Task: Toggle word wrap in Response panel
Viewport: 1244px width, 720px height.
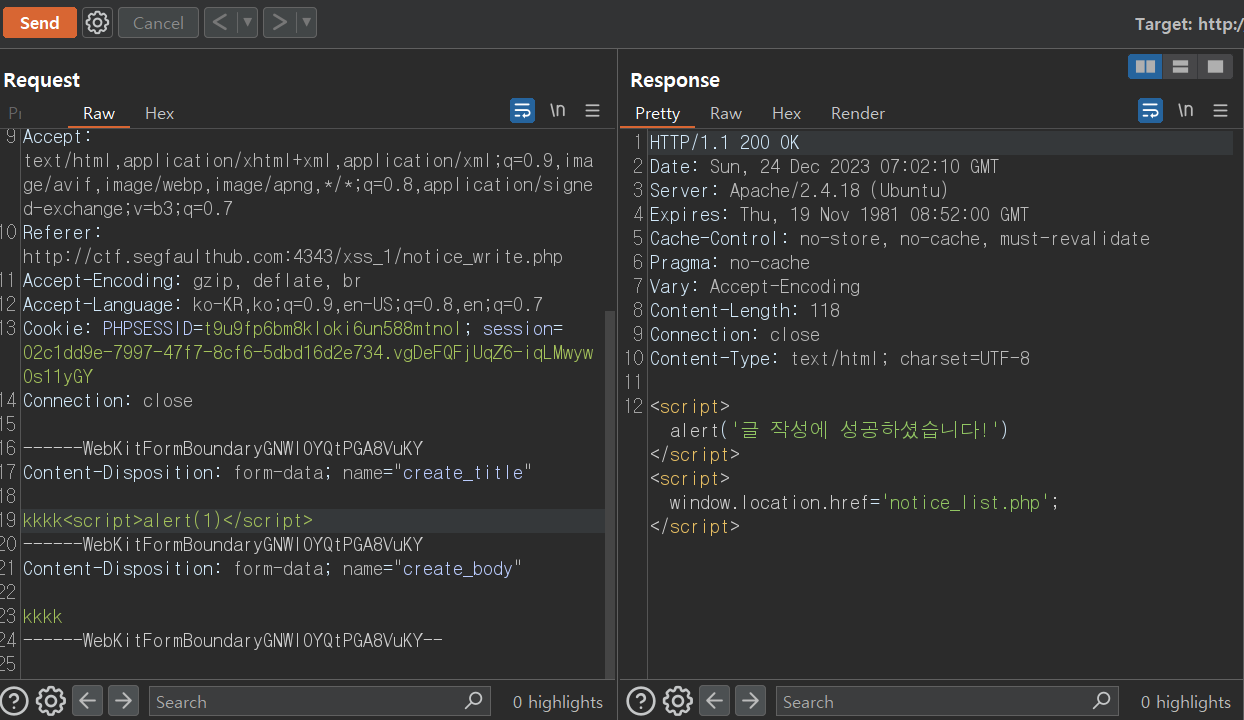Action: pyautogui.click(x=1151, y=111)
